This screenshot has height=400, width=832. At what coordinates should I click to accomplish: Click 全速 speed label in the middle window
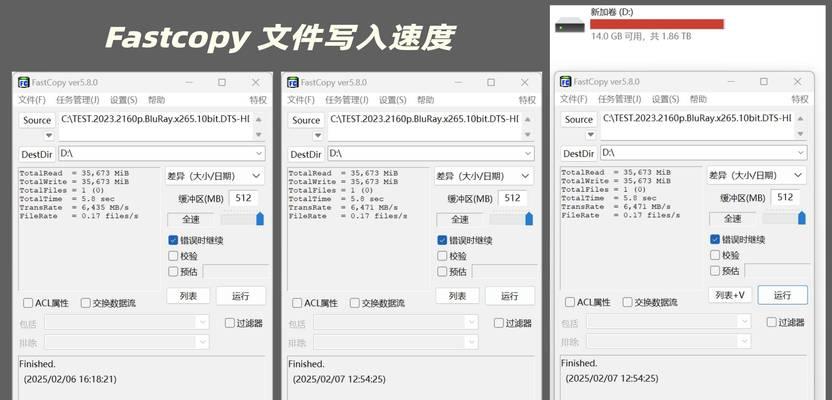(460, 219)
